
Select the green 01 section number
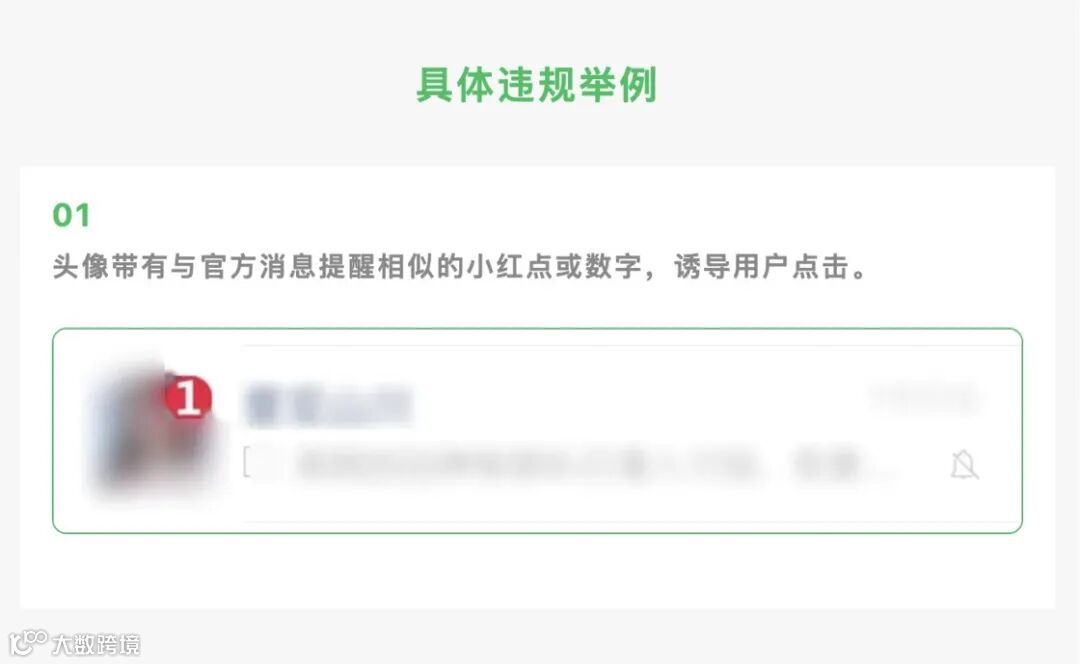(x=71, y=215)
